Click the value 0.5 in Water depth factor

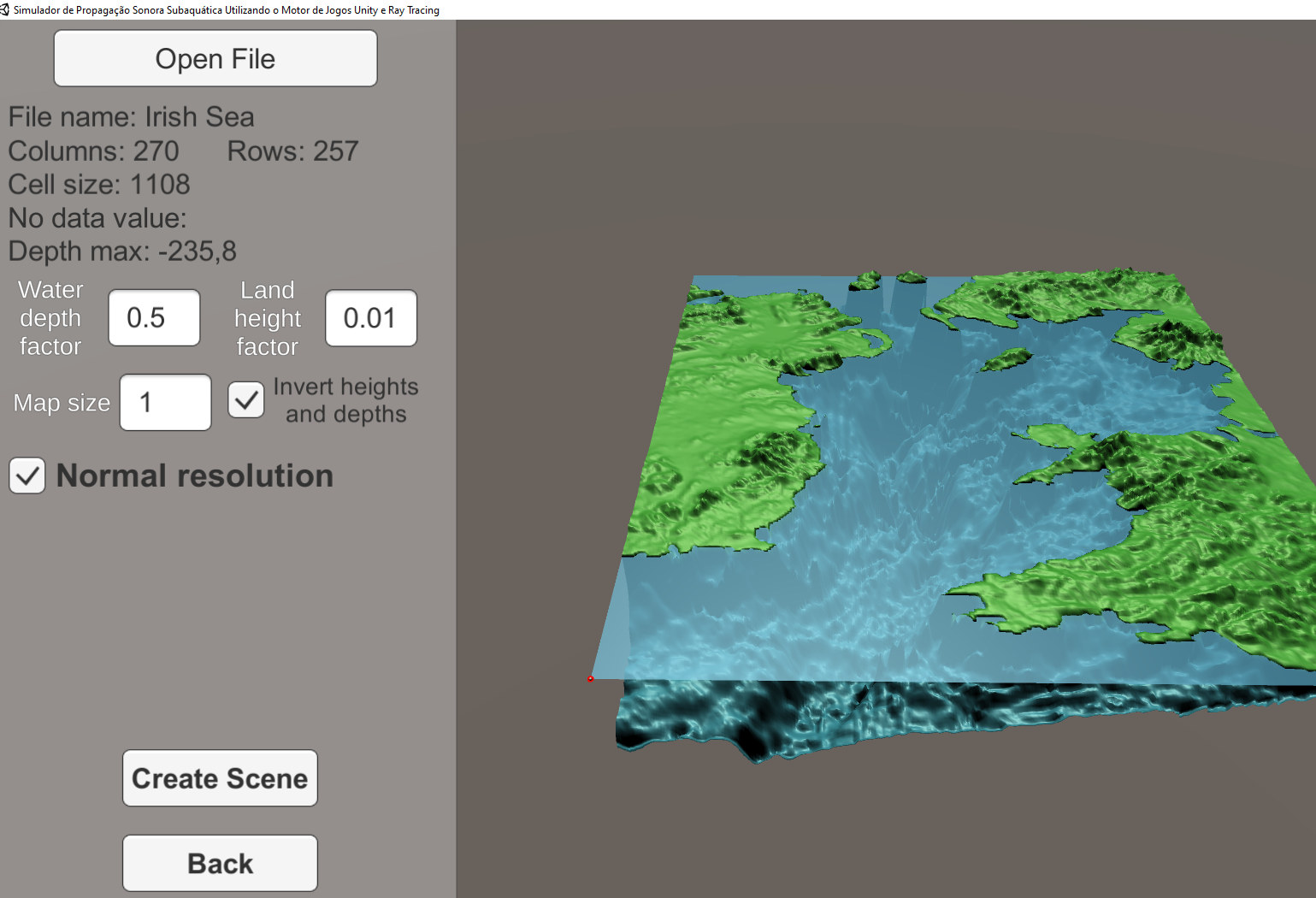click(154, 317)
